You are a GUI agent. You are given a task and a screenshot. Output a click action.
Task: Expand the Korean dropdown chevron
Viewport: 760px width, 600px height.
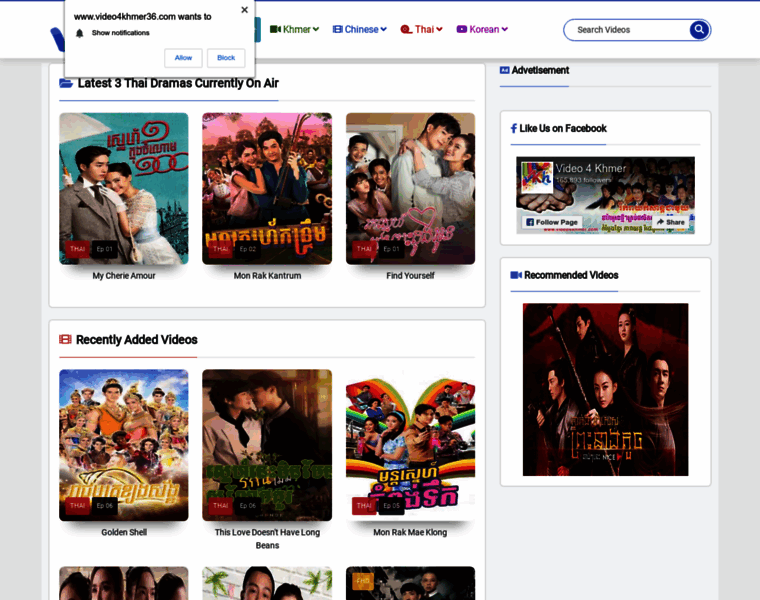505,30
